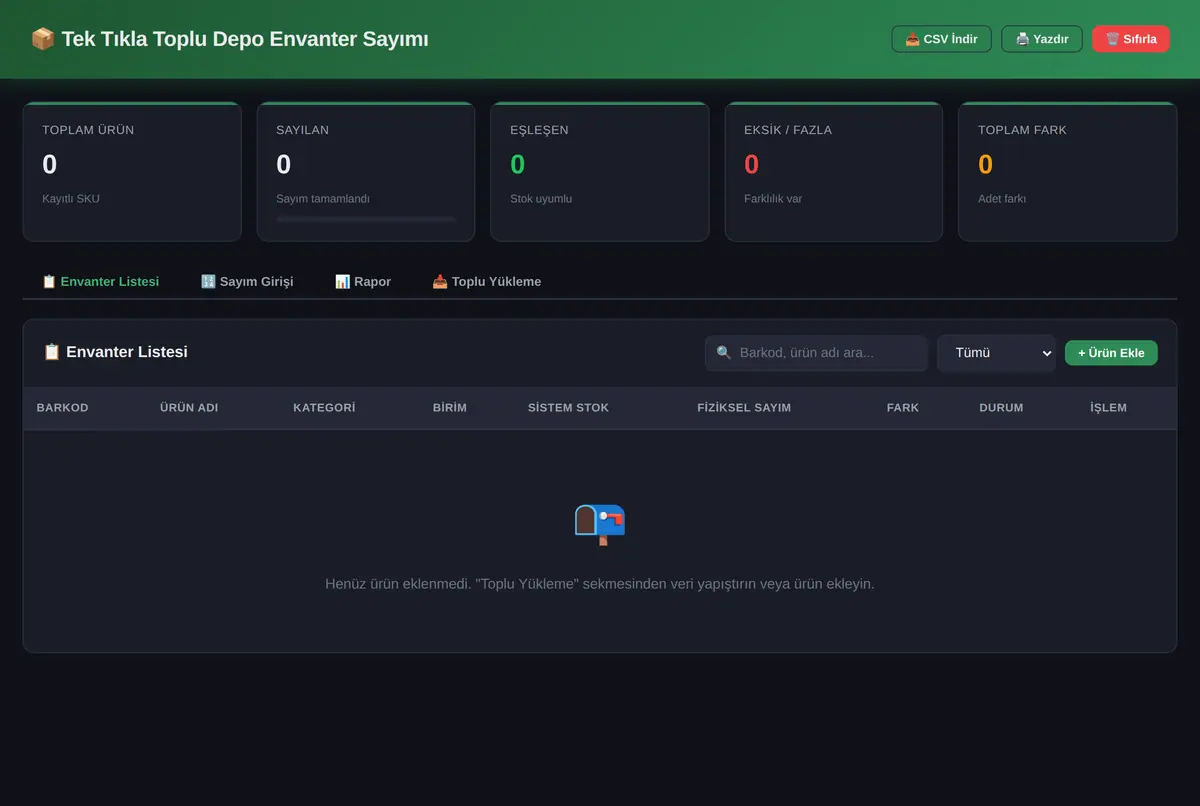This screenshot has width=1200, height=806.
Task: Click the magnifier icon in search box
Action: pos(724,353)
